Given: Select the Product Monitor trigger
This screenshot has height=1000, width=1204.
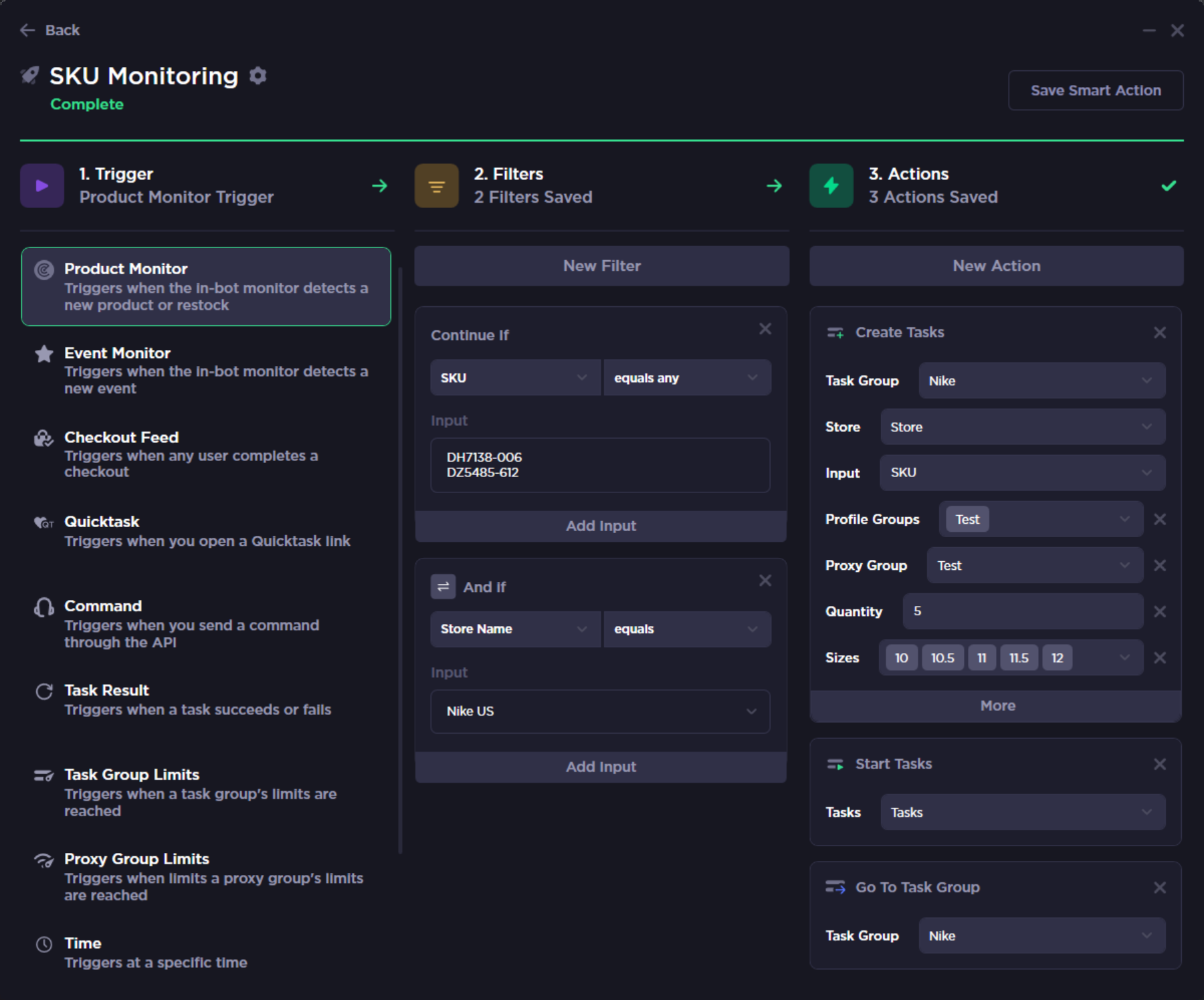Looking at the screenshot, I should [x=206, y=286].
